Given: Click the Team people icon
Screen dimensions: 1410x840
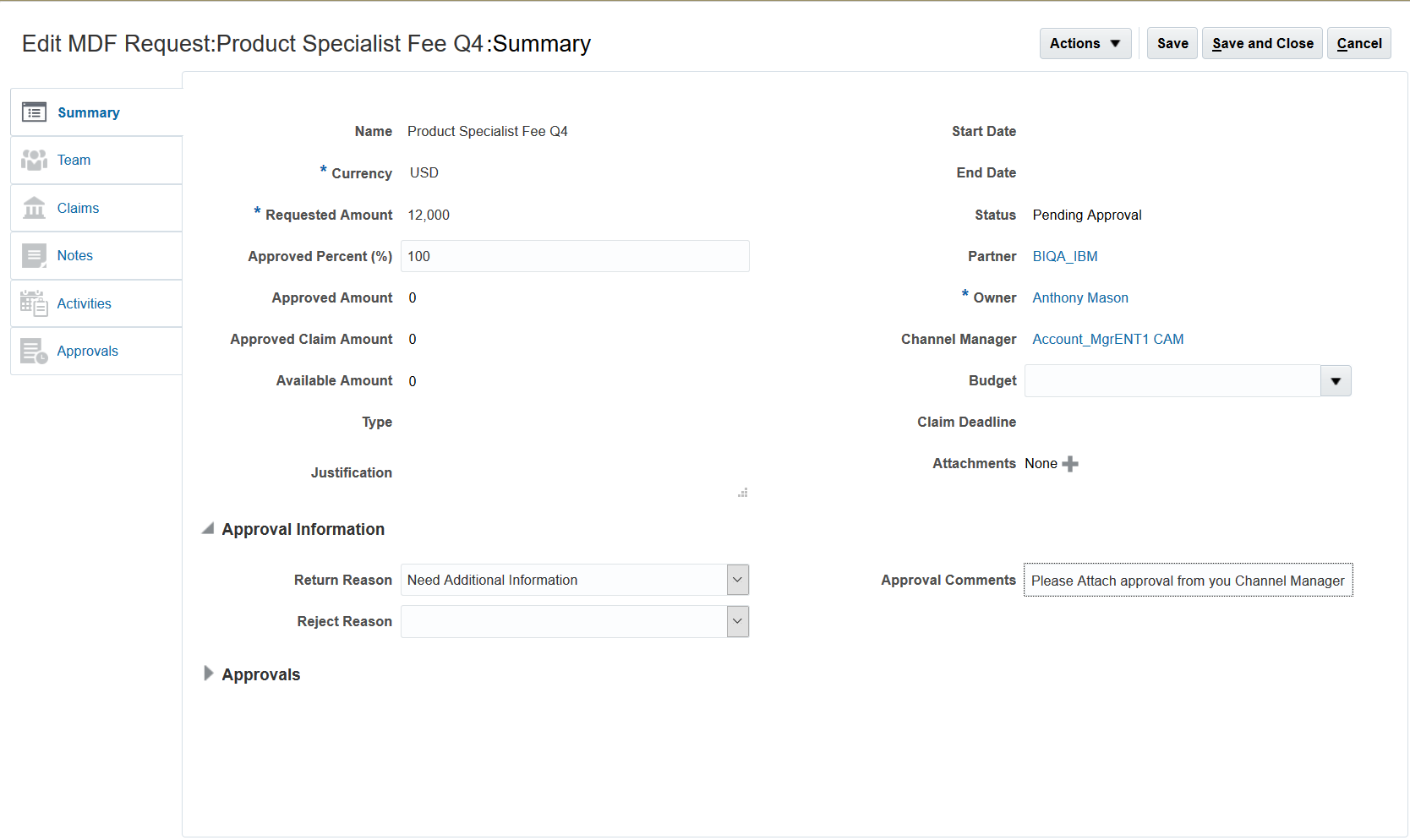Looking at the screenshot, I should 34,160.
